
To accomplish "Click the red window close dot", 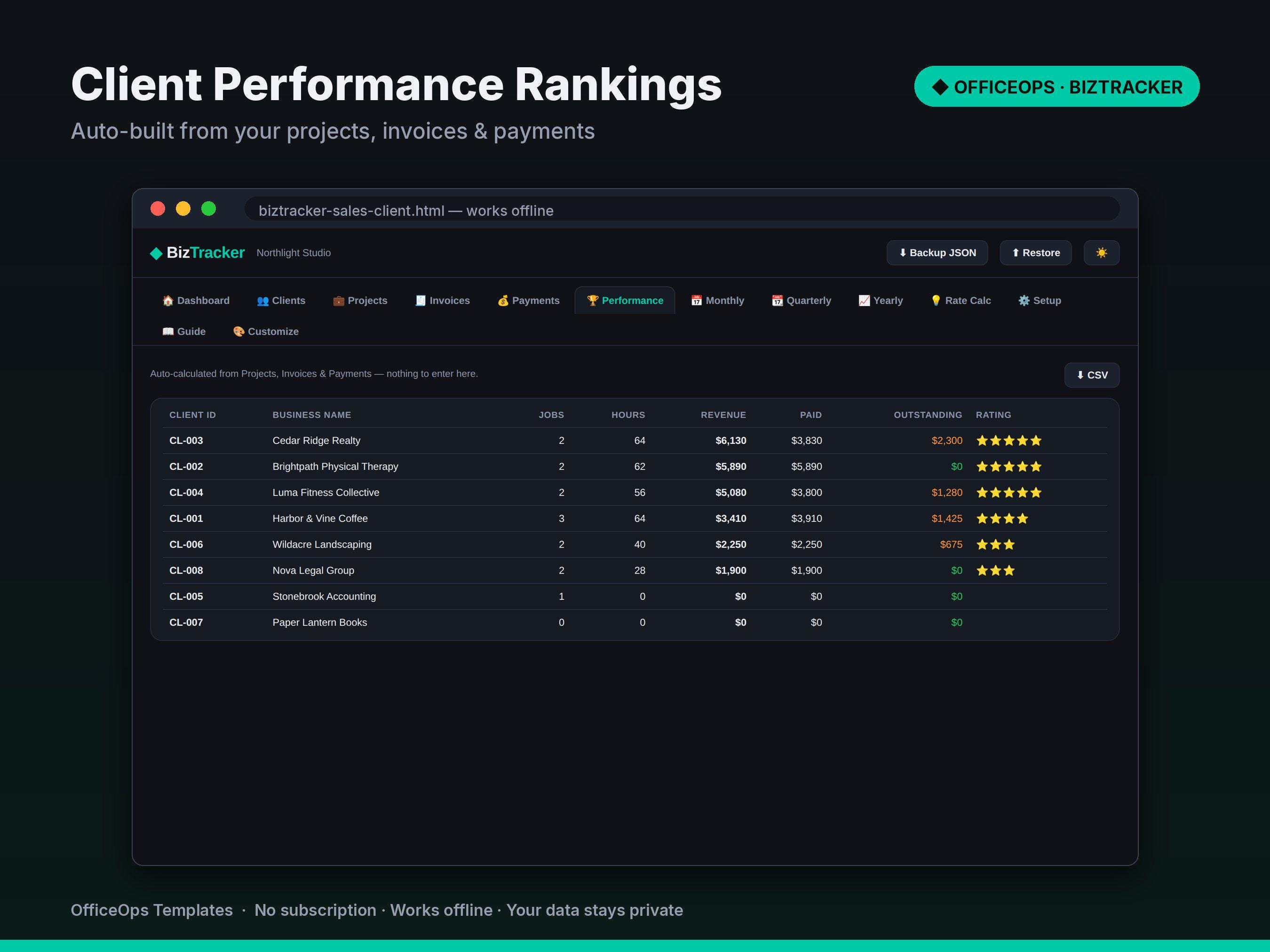I will click(x=158, y=209).
